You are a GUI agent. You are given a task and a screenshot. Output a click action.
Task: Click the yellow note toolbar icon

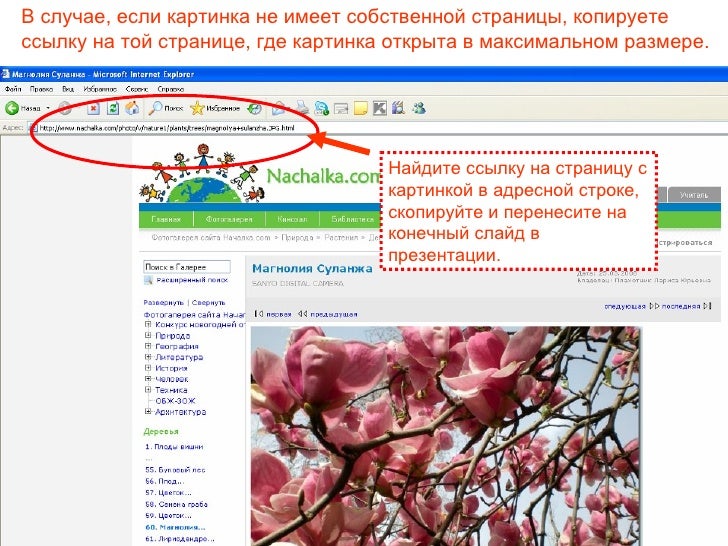(361, 109)
